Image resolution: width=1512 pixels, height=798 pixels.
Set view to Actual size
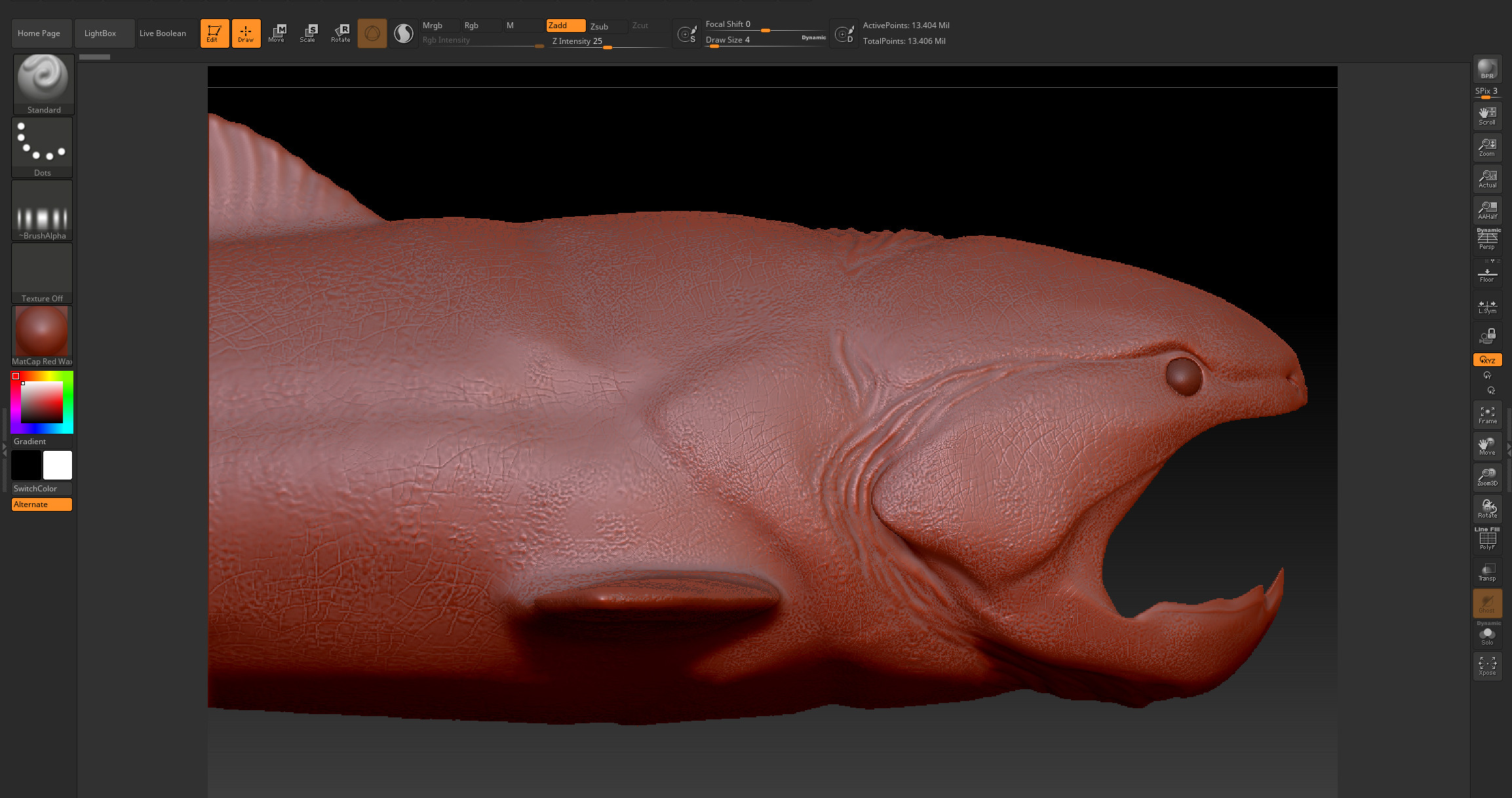coord(1487,179)
